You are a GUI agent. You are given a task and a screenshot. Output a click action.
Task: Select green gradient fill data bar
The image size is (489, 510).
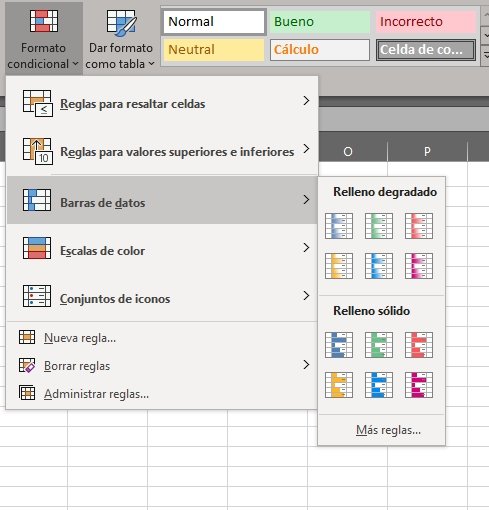pyautogui.click(x=379, y=226)
